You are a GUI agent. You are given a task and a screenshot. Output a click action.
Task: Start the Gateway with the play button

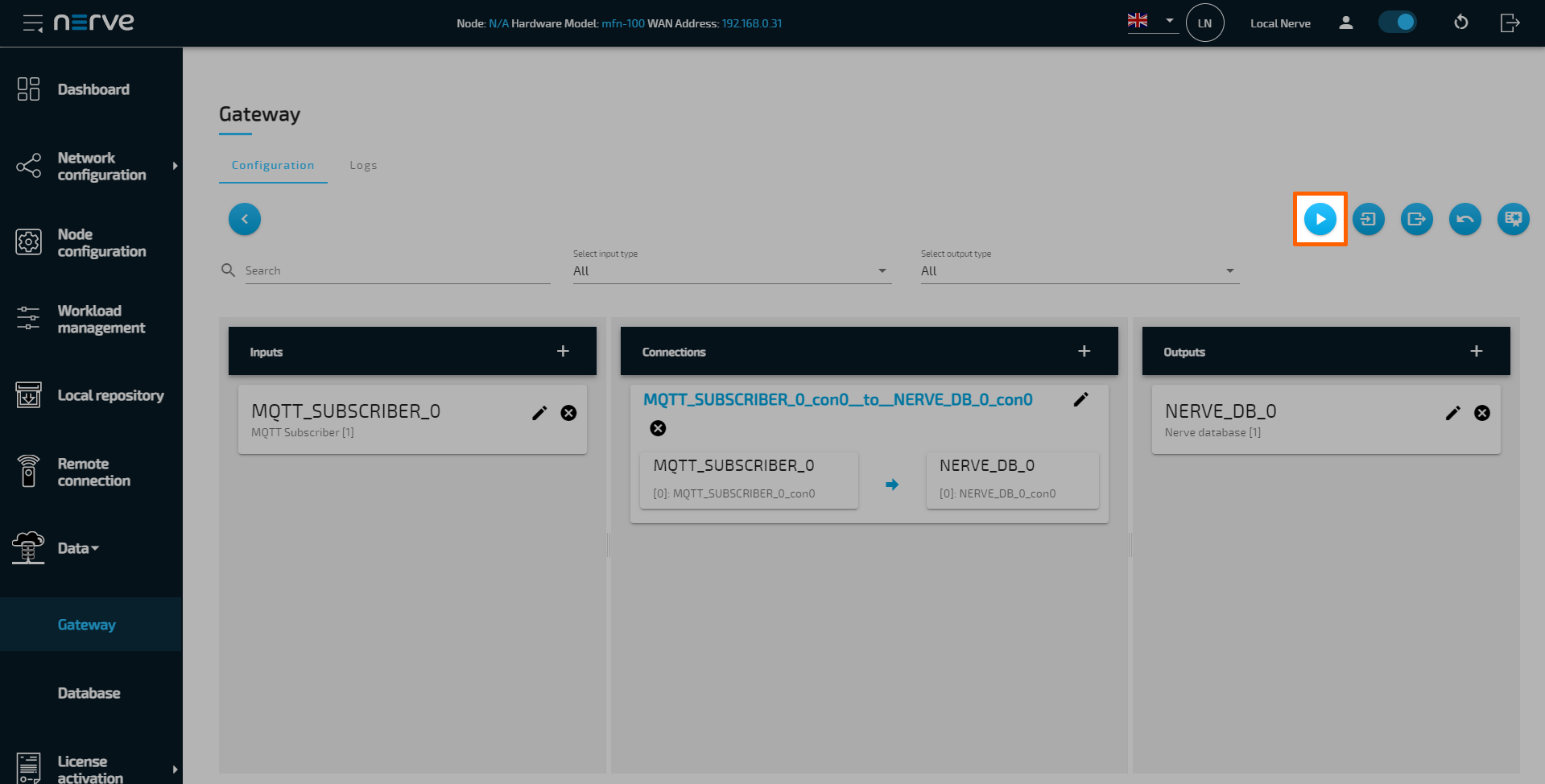1319,218
